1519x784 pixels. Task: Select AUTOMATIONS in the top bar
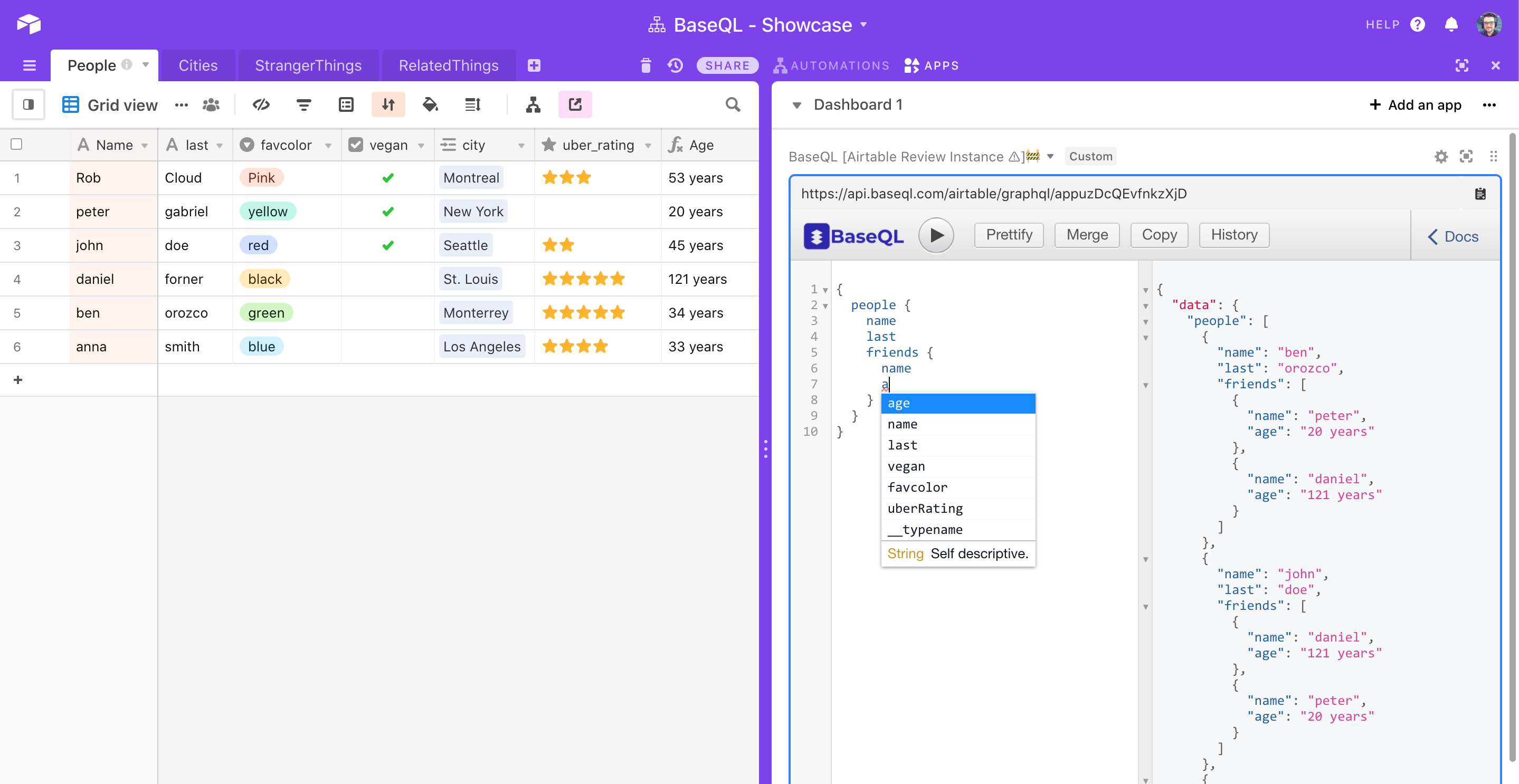click(x=831, y=65)
